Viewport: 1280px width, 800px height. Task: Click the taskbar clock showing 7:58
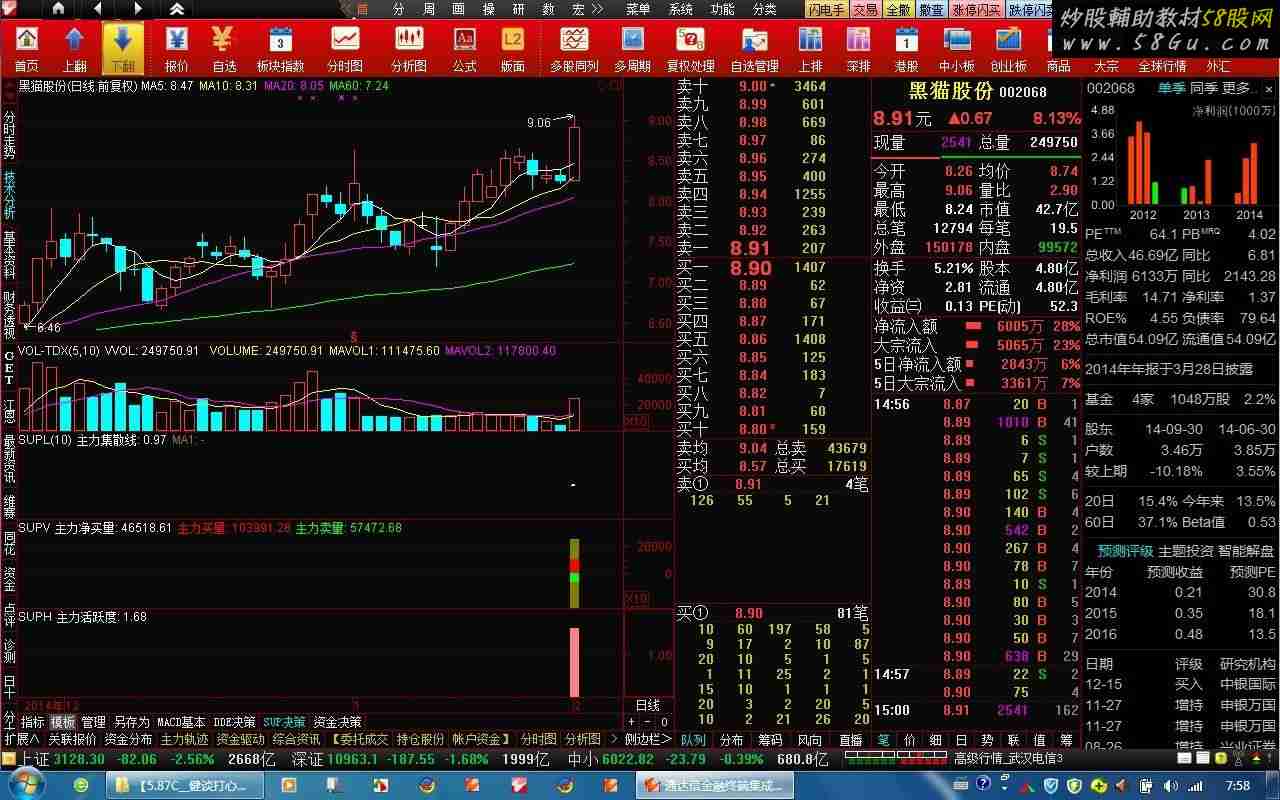tap(1237, 786)
